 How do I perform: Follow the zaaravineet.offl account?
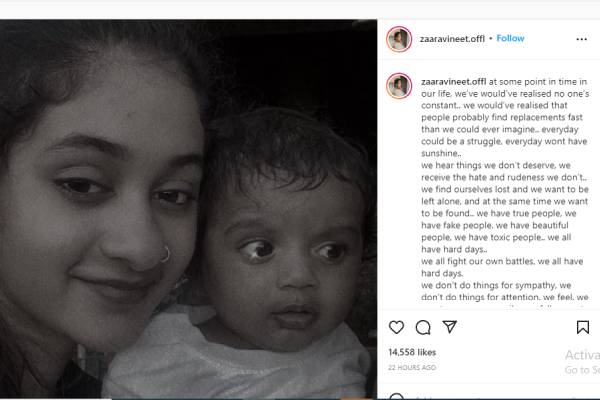[x=510, y=38]
